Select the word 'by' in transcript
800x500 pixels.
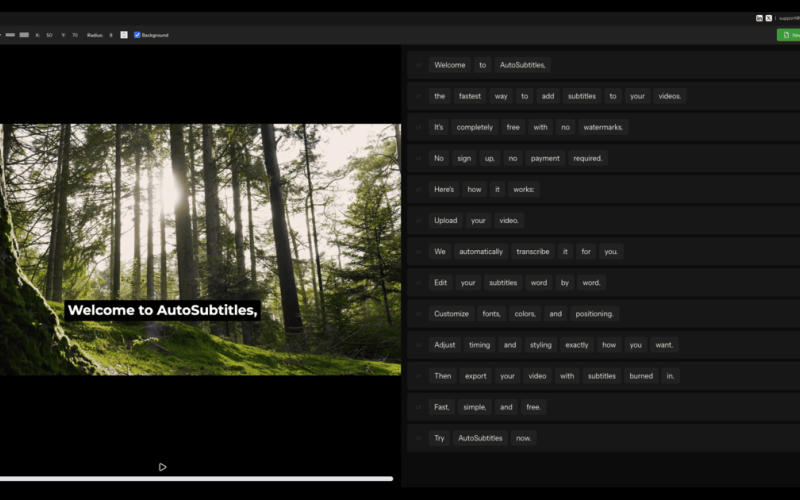click(564, 283)
